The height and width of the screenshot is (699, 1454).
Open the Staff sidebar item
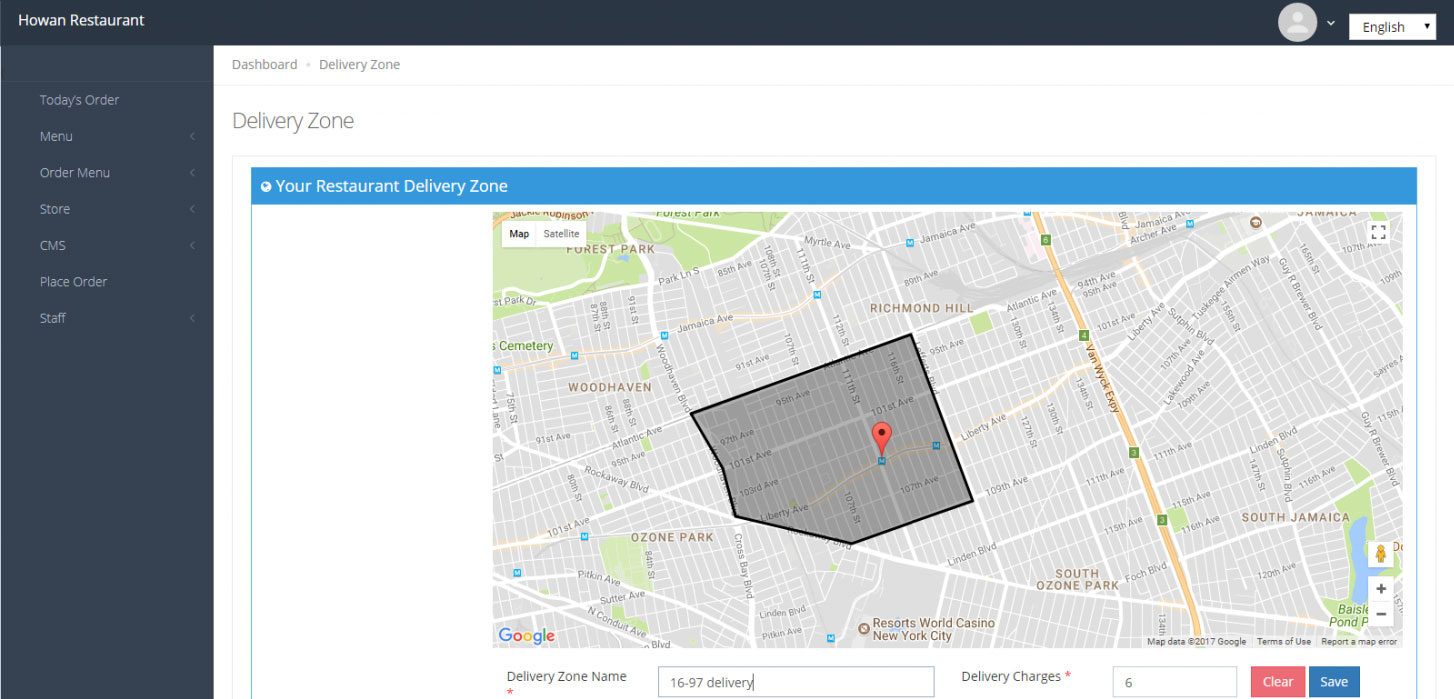point(53,318)
